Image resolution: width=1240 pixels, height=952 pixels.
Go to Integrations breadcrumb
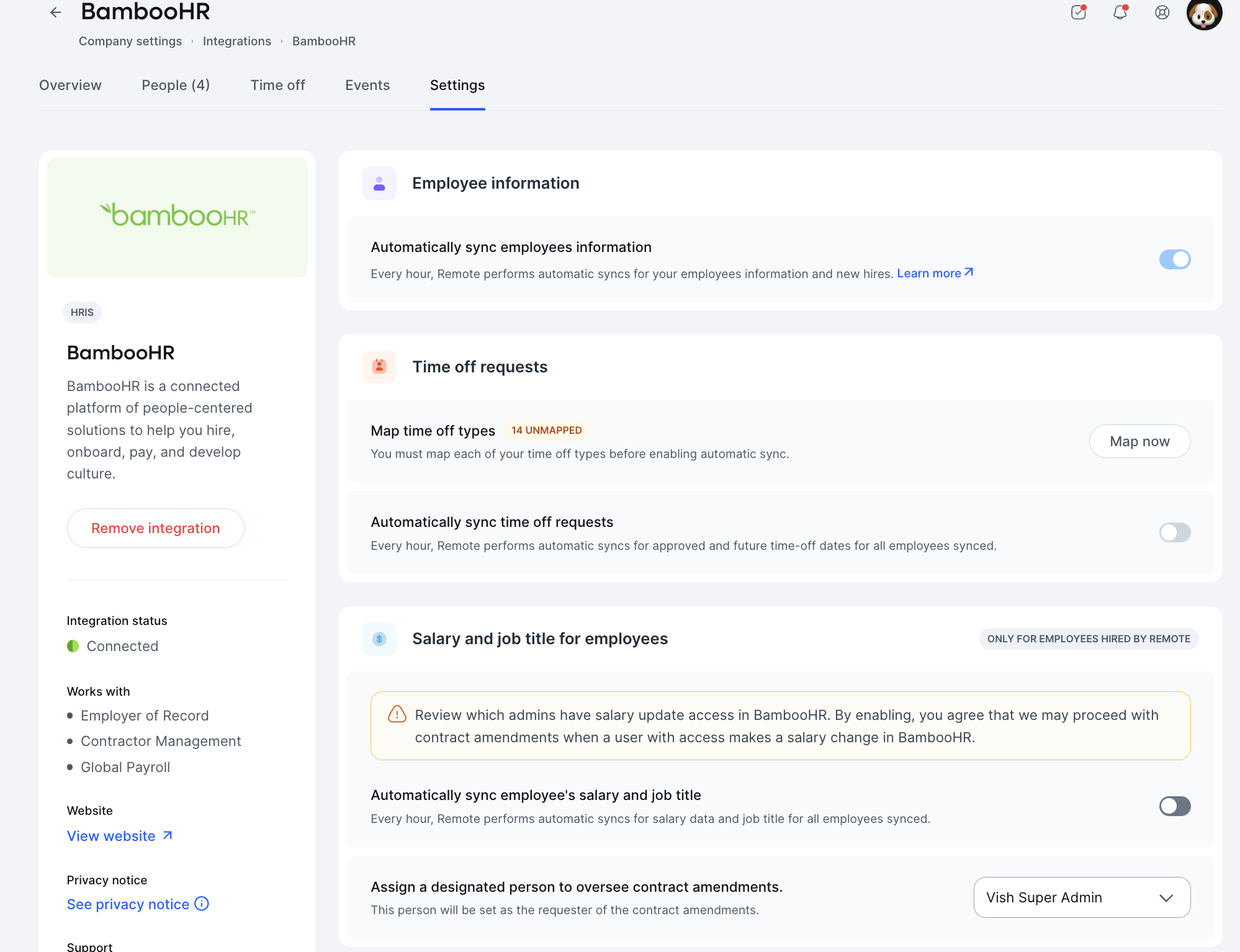point(237,41)
